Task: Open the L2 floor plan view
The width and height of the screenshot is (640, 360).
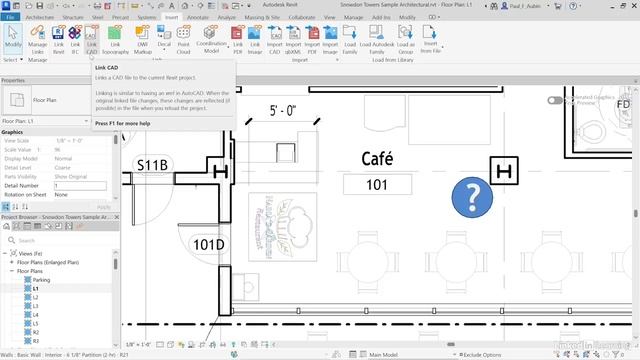Action: point(36,297)
